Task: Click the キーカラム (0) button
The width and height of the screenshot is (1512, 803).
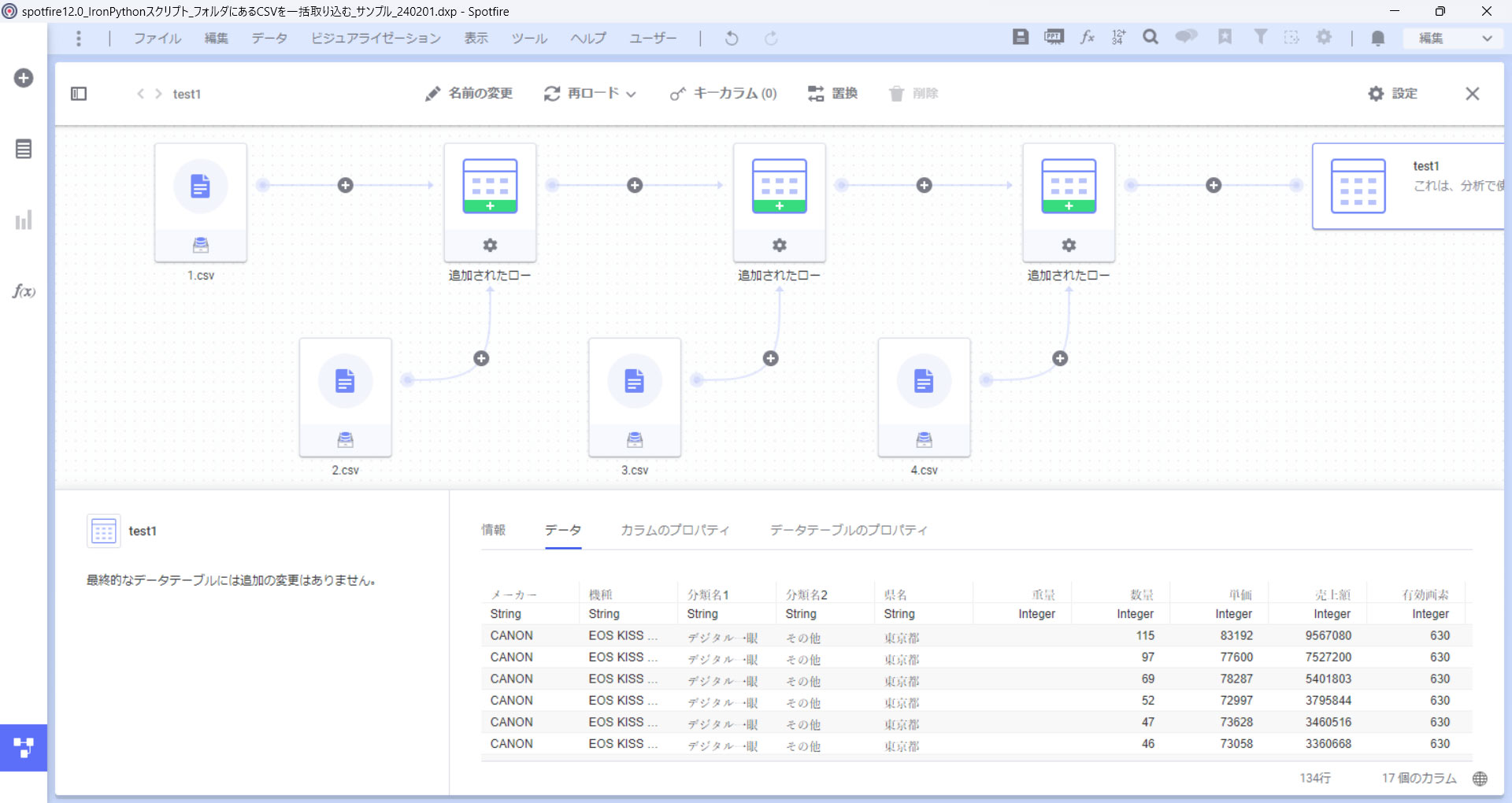Action: point(723,94)
